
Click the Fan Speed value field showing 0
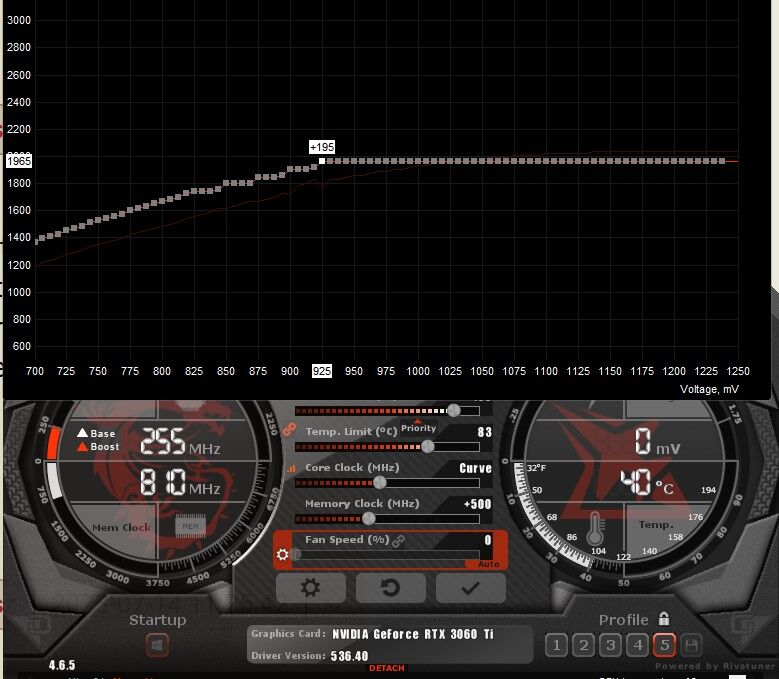click(488, 540)
